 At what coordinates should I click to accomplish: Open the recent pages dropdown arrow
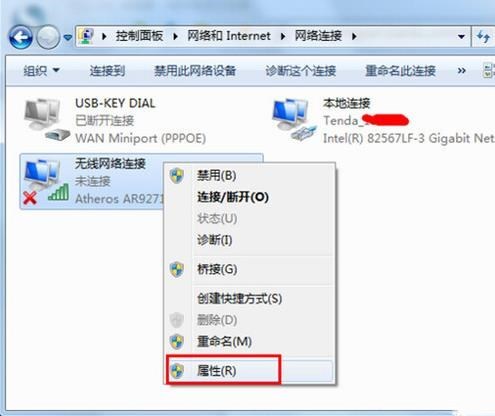point(68,38)
